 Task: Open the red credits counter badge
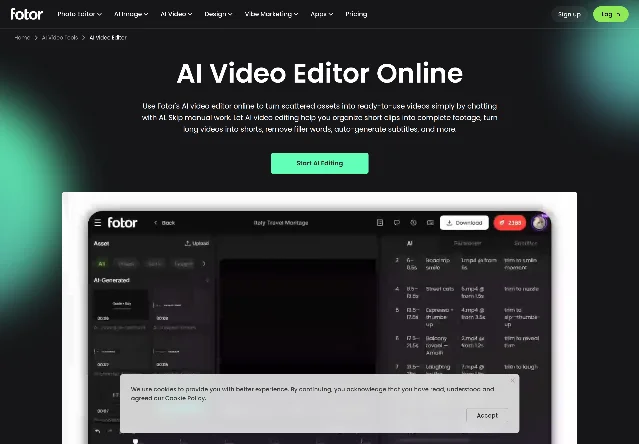pos(510,223)
